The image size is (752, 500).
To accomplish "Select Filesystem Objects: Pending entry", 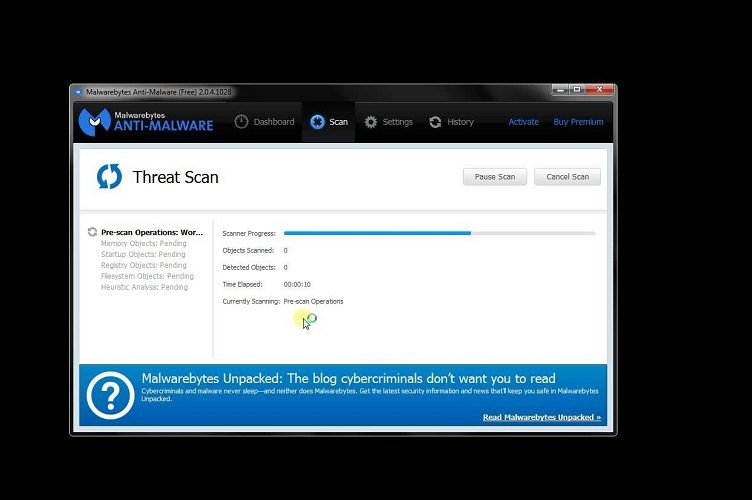I will click(x=147, y=276).
